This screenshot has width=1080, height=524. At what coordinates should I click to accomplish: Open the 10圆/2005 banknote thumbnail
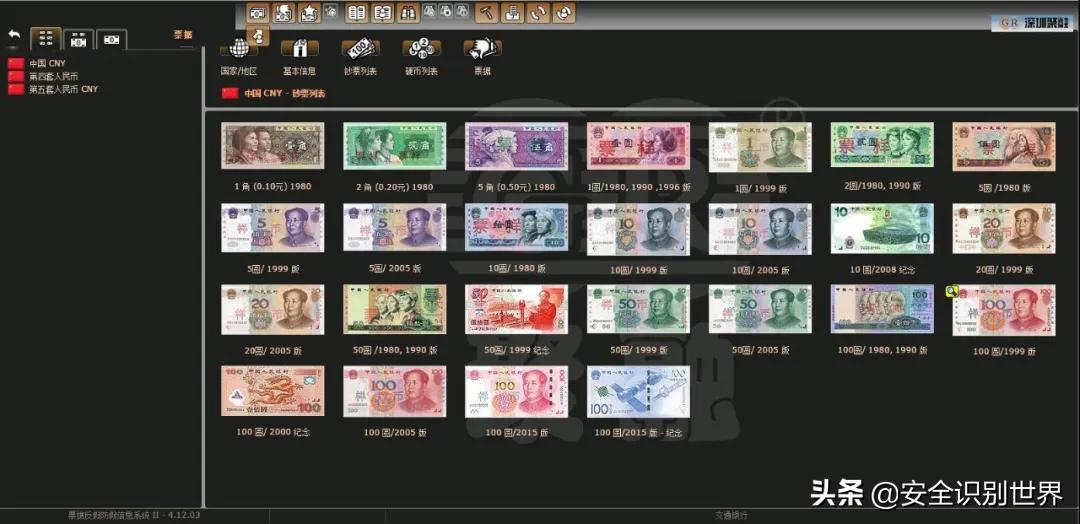point(760,229)
